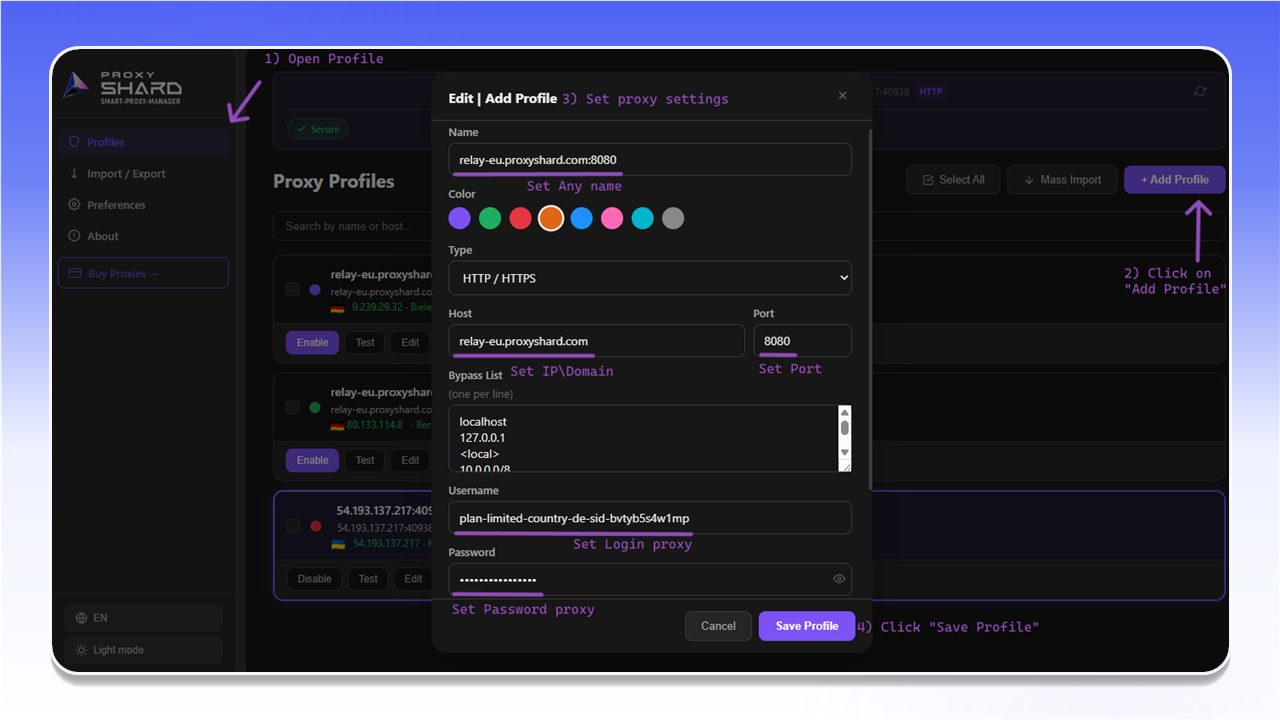
Task: Pick the purple color swatch
Action: [459, 218]
